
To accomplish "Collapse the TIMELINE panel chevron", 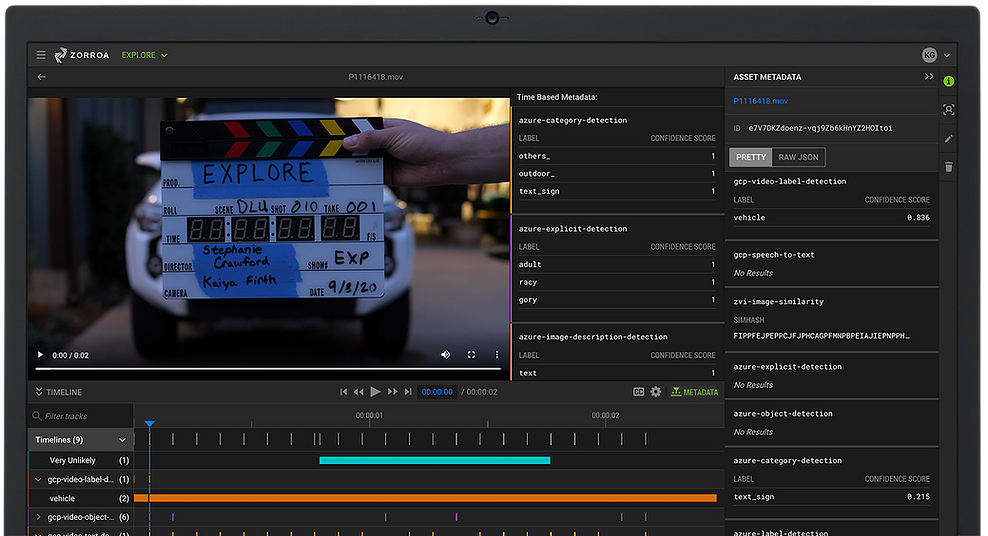I will pos(39,392).
